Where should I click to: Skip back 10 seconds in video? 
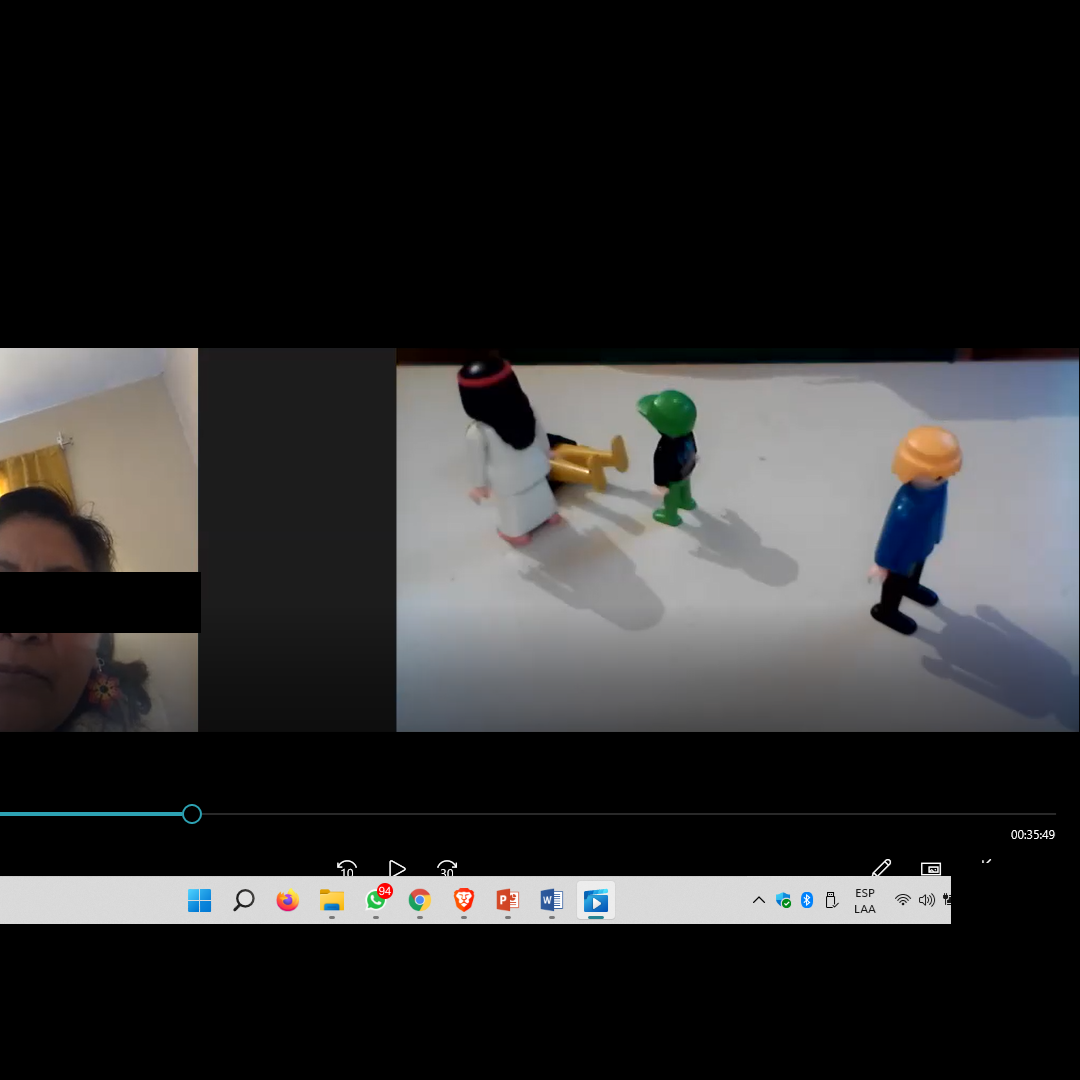coord(346,868)
